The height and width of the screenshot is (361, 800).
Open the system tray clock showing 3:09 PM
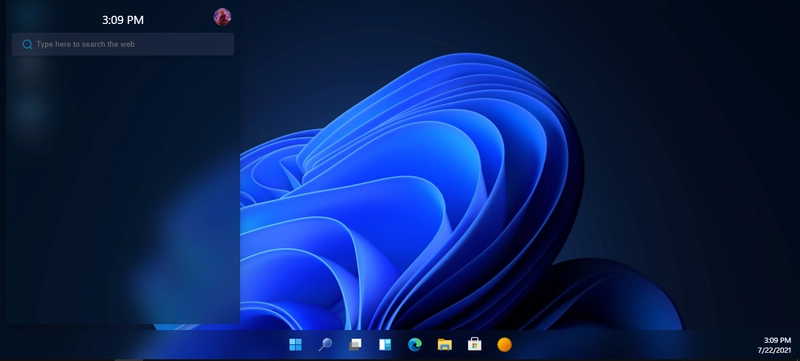click(x=777, y=340)
